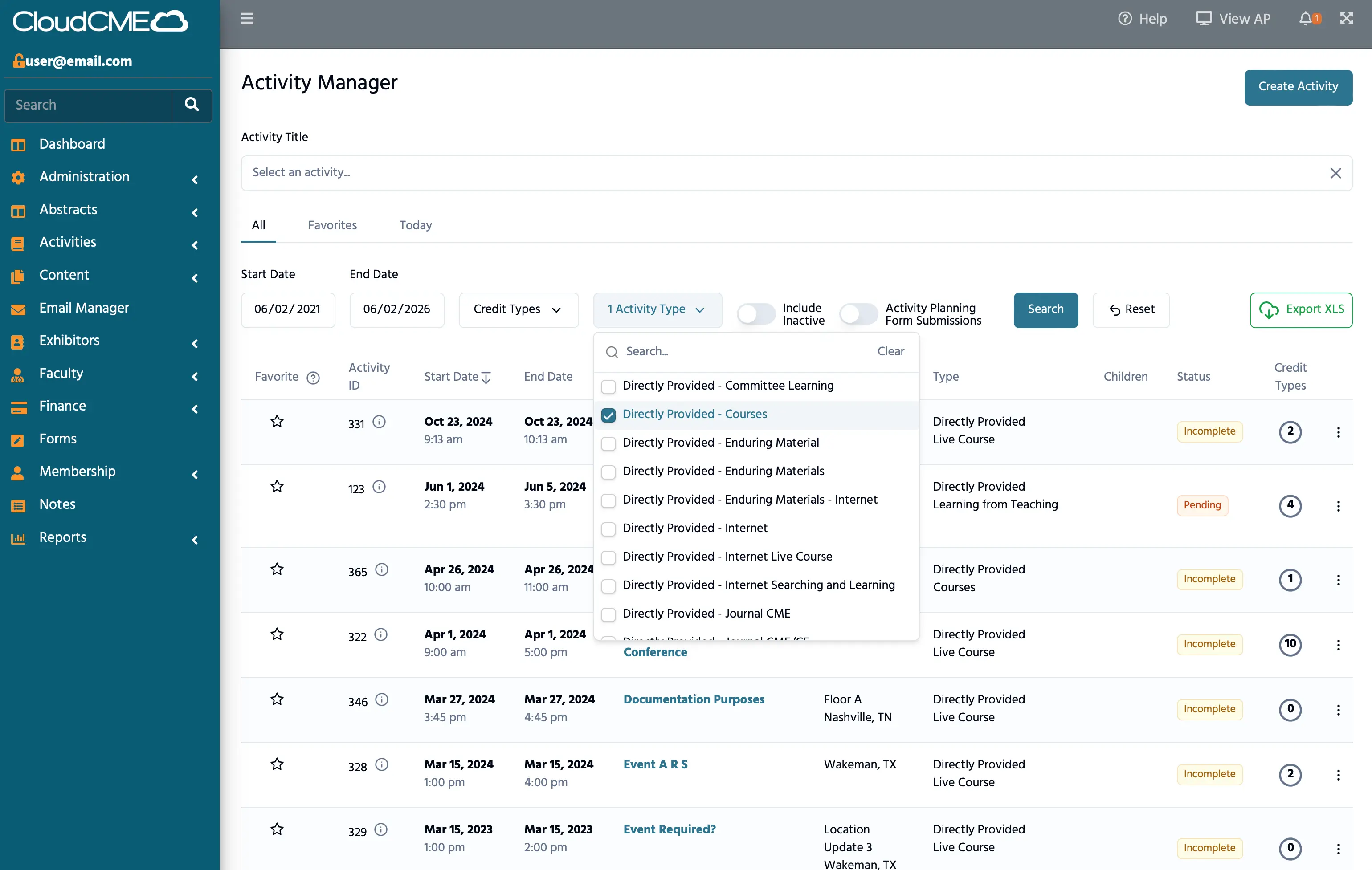
Task: Click the hamburger menu icon
Action: coord(247,19)
